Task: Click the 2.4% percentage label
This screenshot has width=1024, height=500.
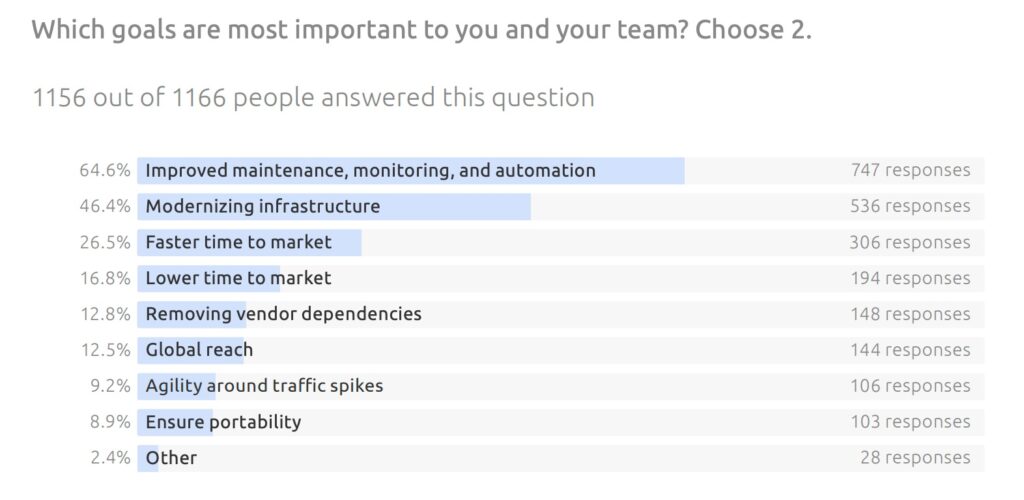Action: point(110,458)
